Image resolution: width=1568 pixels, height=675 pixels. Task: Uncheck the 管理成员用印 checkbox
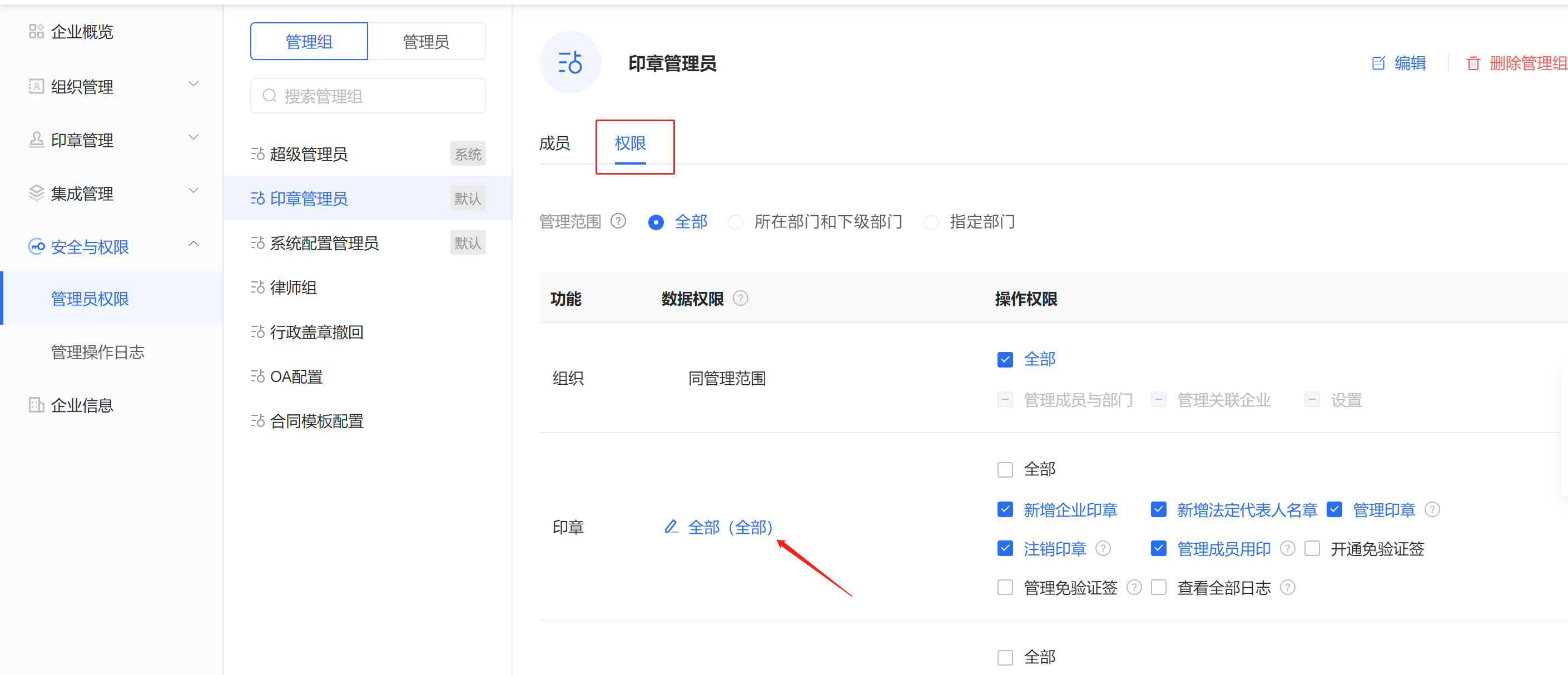1158,548
